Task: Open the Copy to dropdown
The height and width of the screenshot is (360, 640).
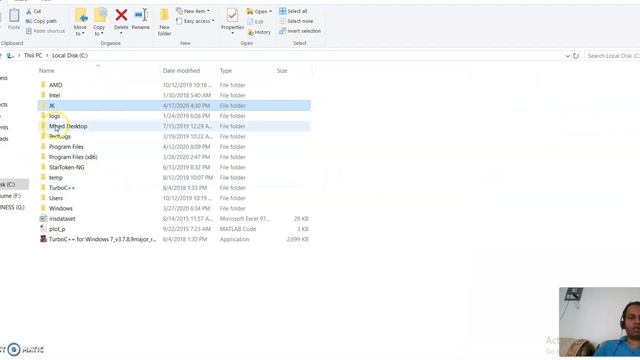Action: tap(99, 22)
